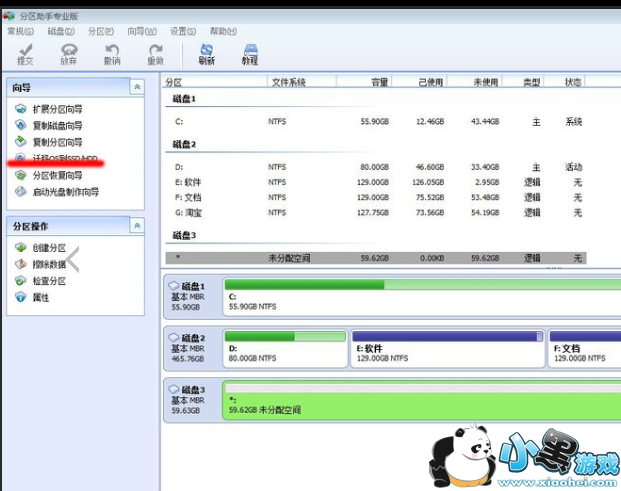Click the 容量 column header
This screenshot has height=491, width=621.
(380, 82)
